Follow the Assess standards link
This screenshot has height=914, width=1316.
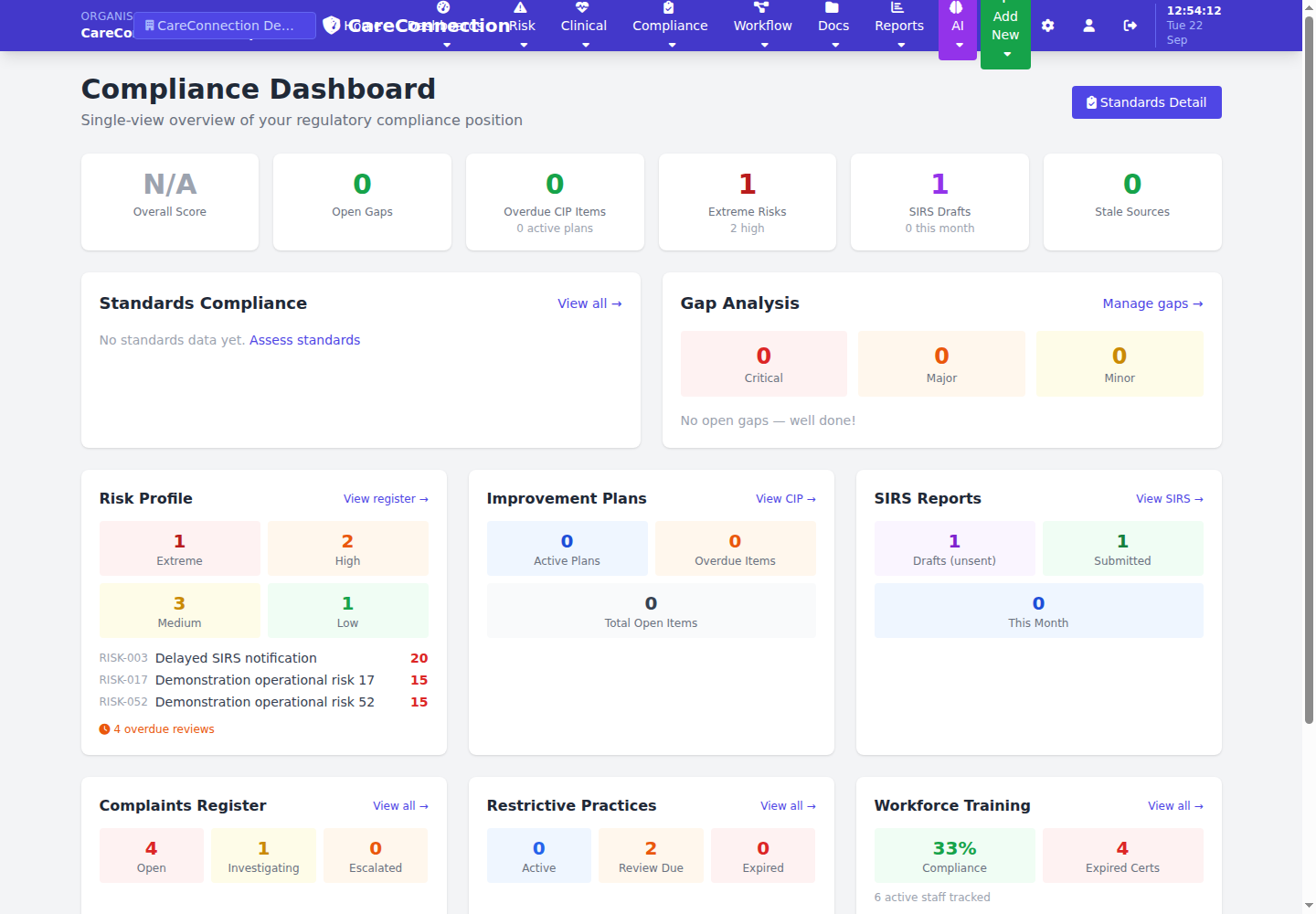pos(304,340)
